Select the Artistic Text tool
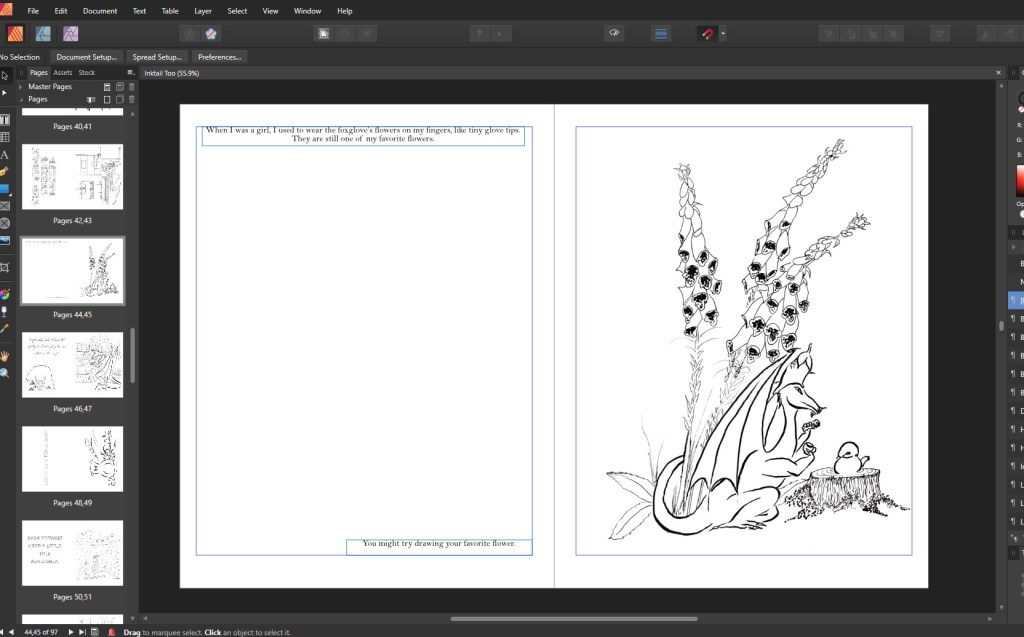1024x637 pixels. click(5, 155)
